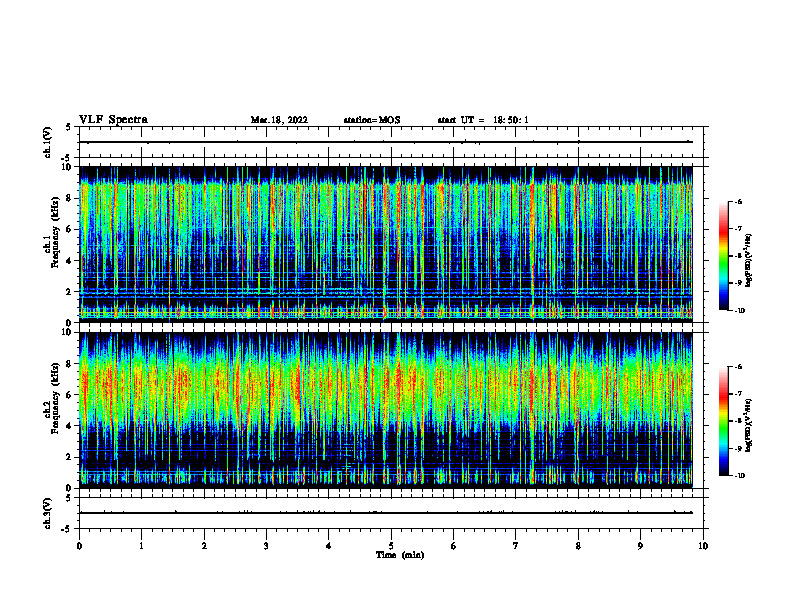Click the time axis tick label "5"
The image size is (792, 612).
click(391, 546)
